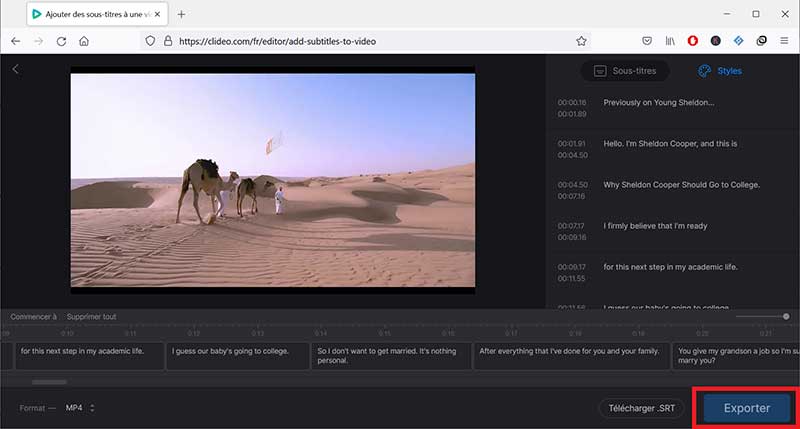
Task: Click Supprimer tout to delete subtitles
Action: point(91,317)
